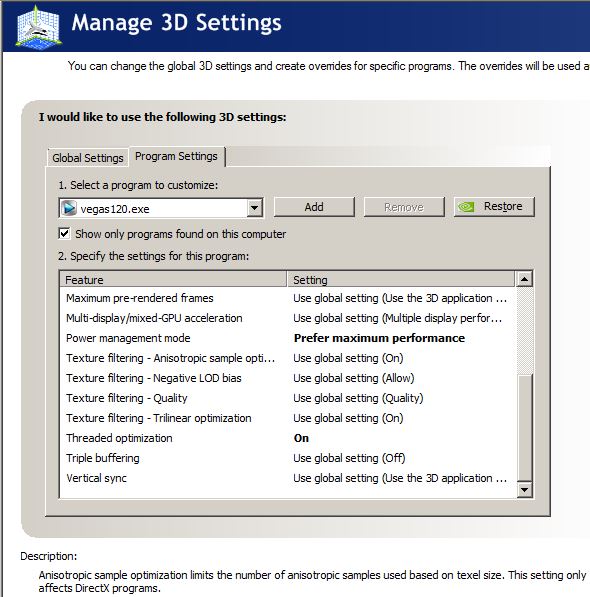Click the Add program button
This screenshot has height=597, width=590.
[314, 207]
